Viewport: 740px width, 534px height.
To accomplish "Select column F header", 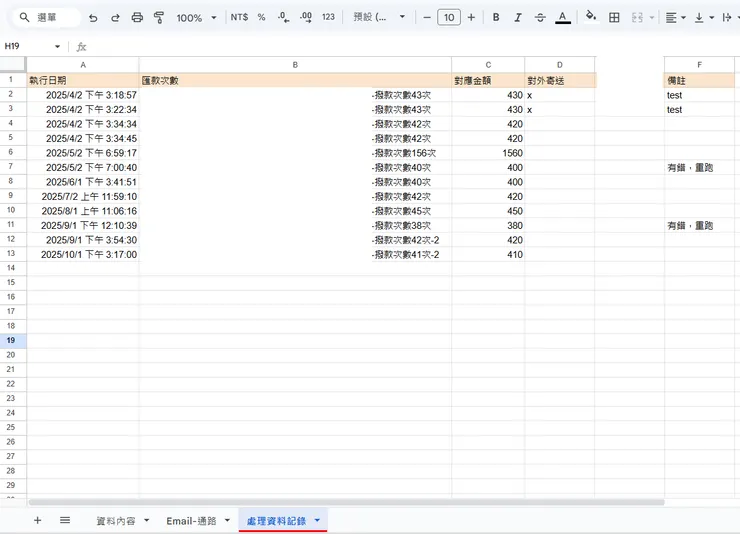I will click(699, 65).
